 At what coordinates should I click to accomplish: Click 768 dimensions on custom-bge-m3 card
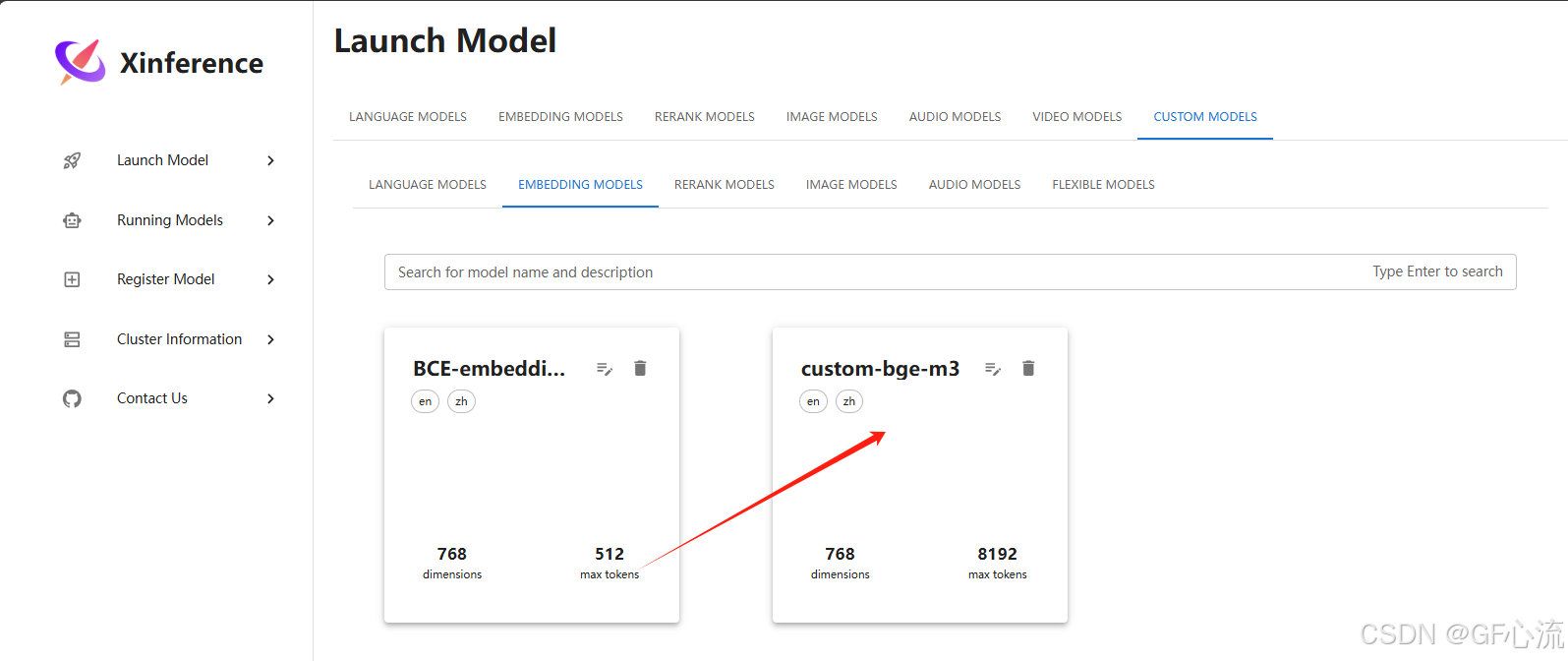click(x=840, y=563)
